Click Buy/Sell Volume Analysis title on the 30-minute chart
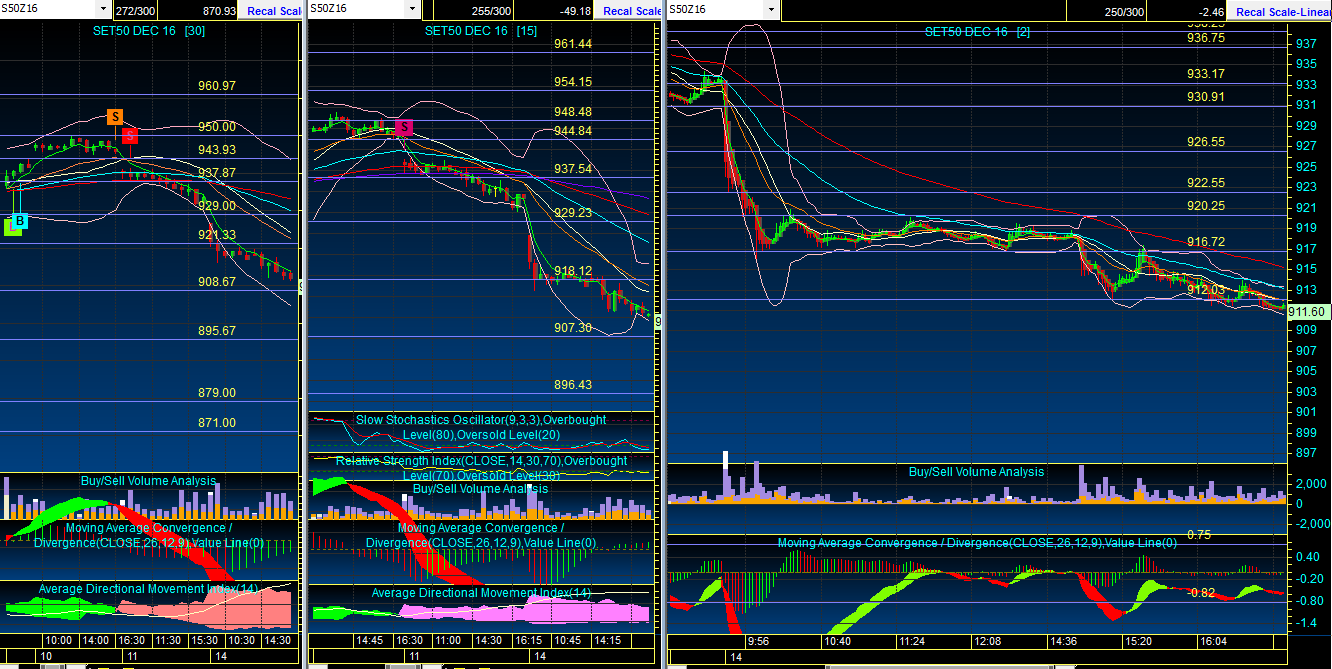 pyautogui.click(x=148, y=481)
